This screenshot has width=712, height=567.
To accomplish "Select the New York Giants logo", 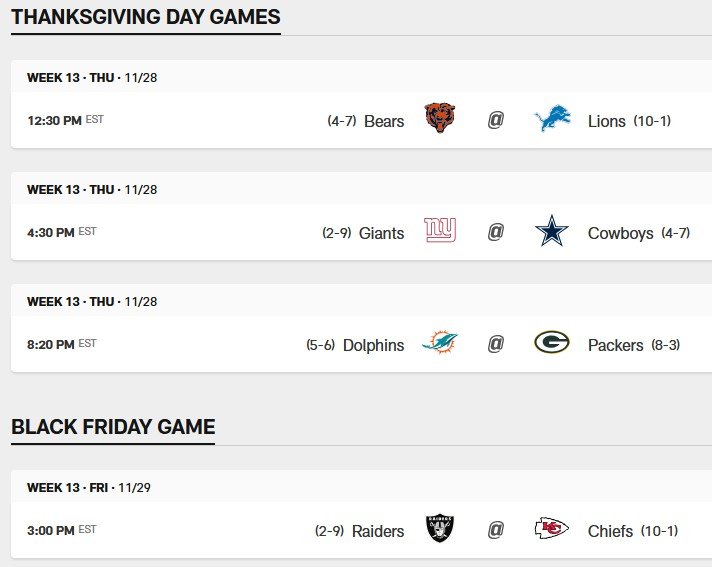I will point(440,231).
